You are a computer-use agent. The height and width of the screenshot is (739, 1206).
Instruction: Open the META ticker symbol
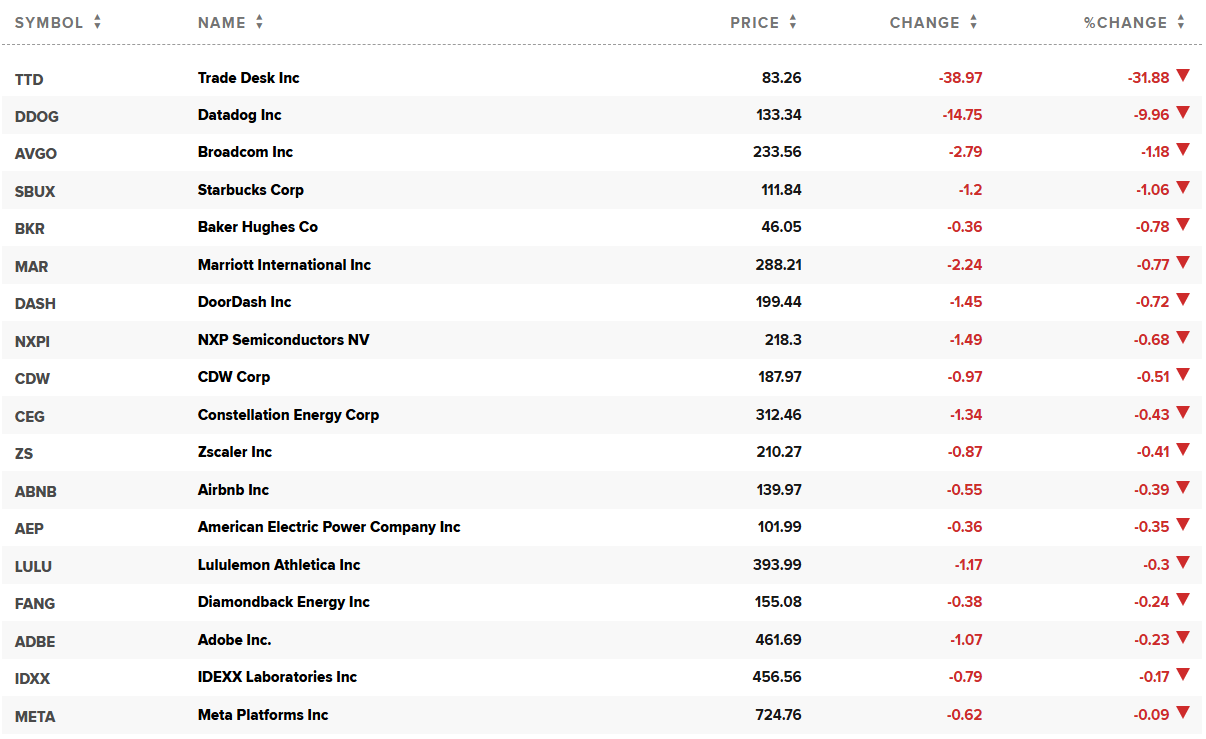35,716
